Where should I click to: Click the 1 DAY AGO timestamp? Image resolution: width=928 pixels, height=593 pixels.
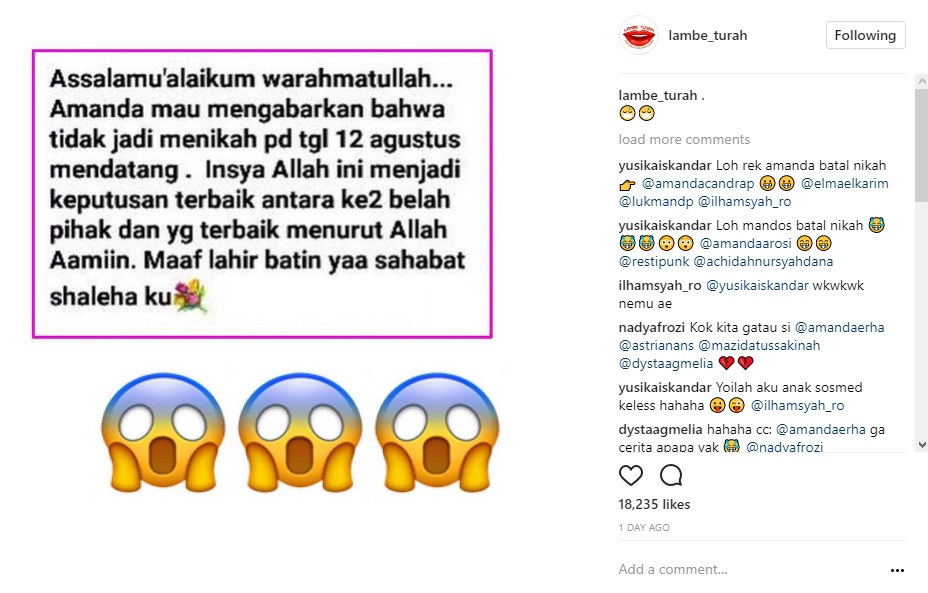click(x=644, y=527)
